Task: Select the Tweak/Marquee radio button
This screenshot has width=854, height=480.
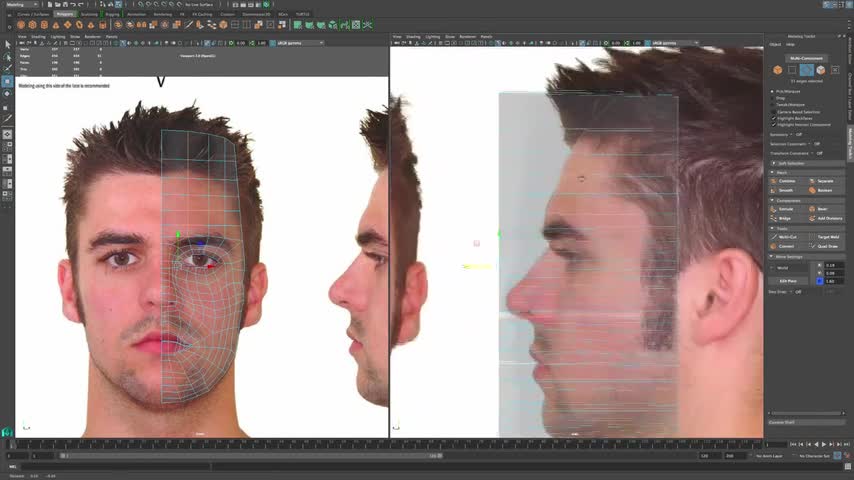Action: [772, 105]
